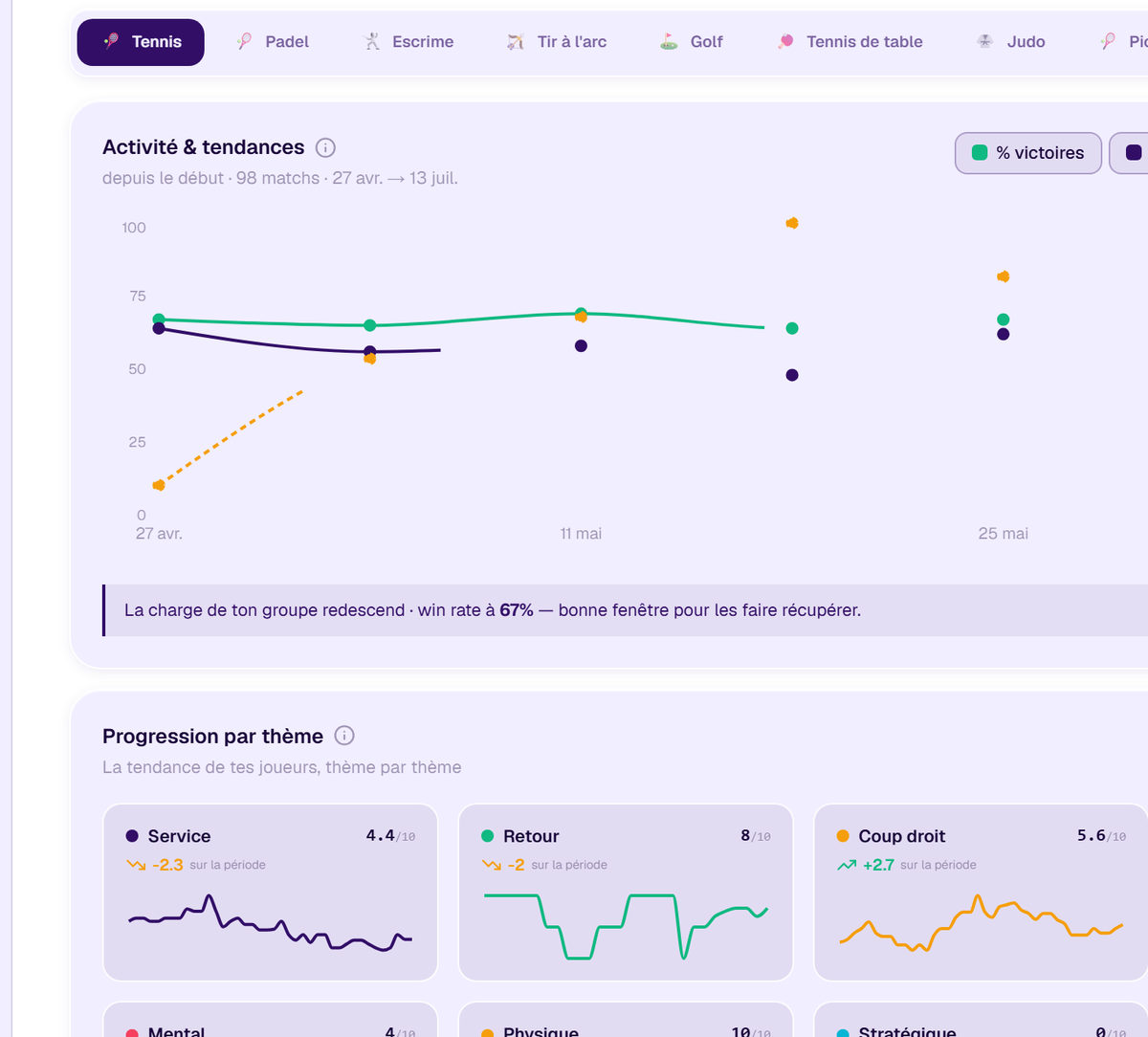This screenshot has width=1148, height=1037.
Task: Click the golf flag icon
Action: [669, 41]
